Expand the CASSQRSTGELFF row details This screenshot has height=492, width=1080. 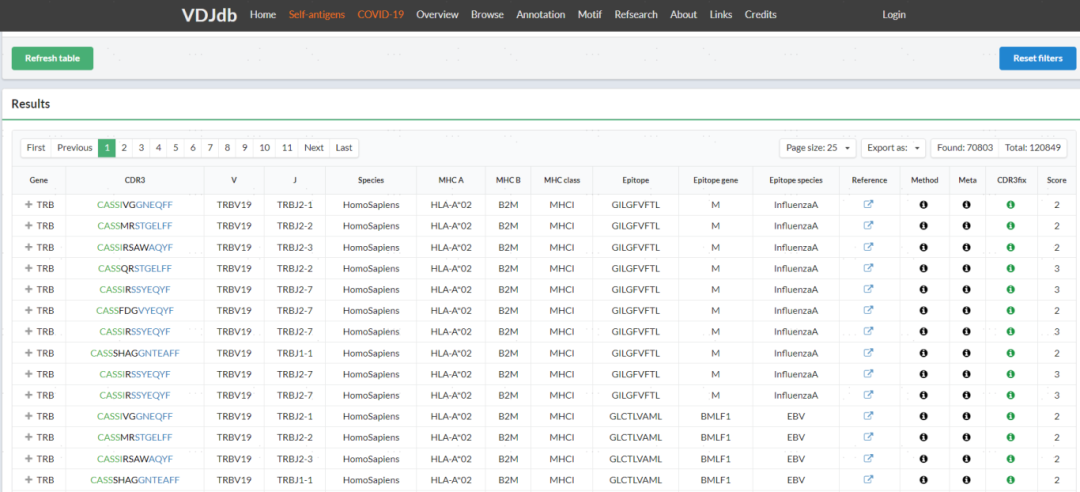[x=29, y=268]
